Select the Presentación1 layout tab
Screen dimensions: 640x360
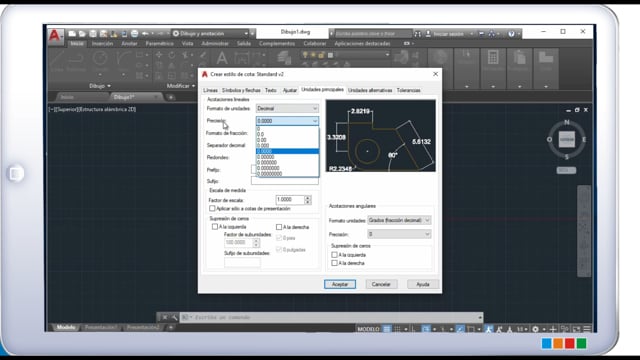(101, 327)
